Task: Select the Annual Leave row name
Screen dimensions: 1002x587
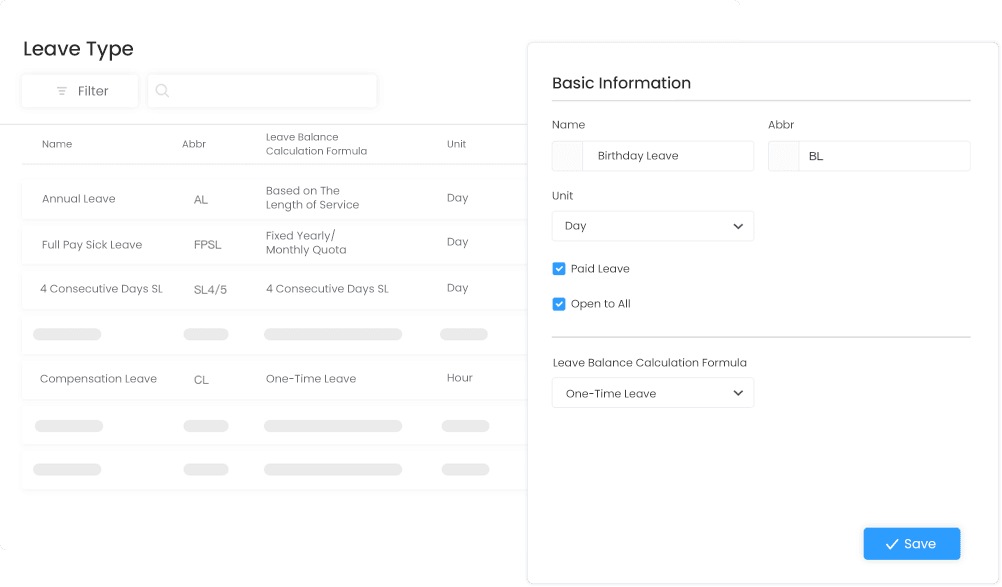Action: (79, 199)
